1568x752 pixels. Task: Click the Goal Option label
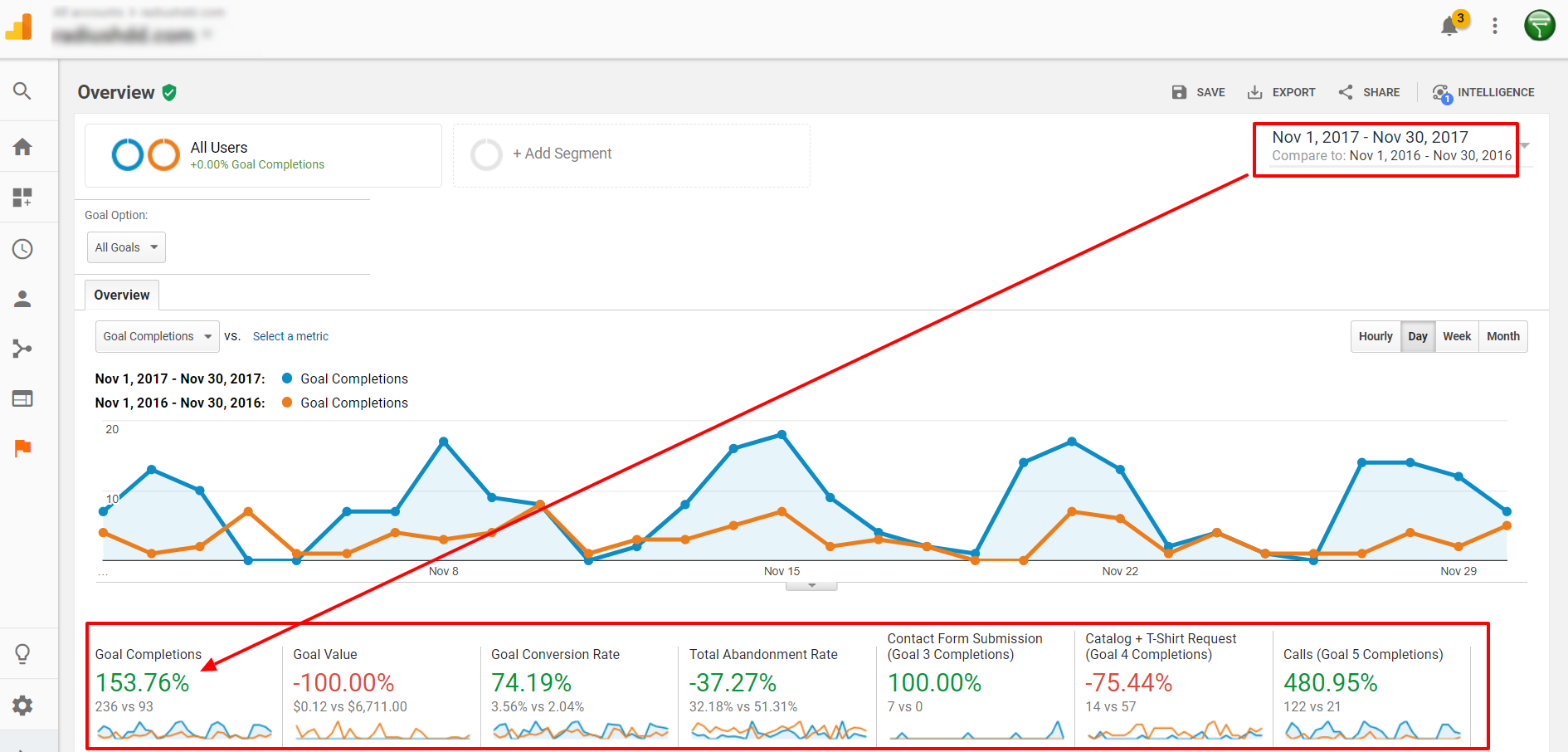click(x=116, y=215)
